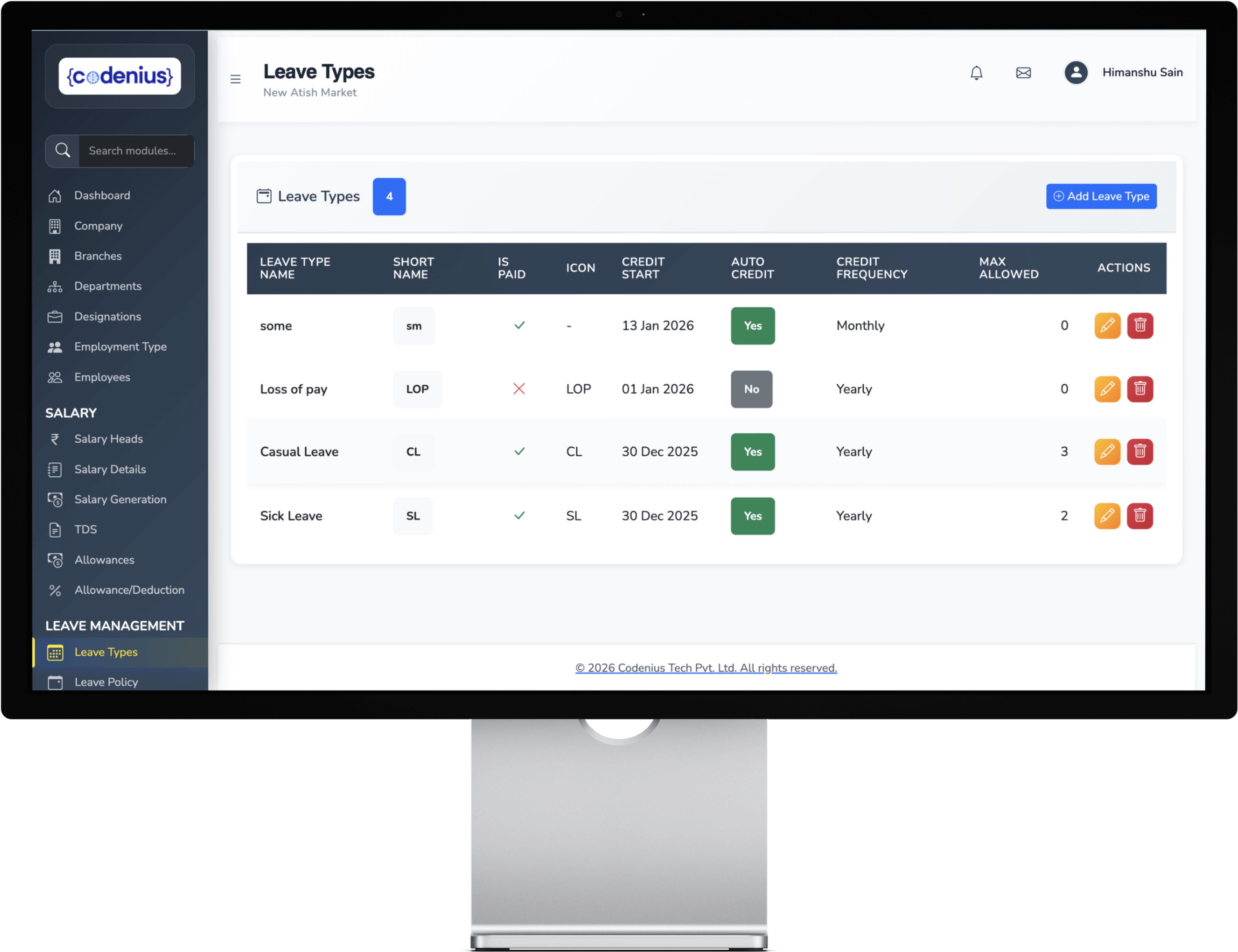Go to Leave Policy in the sidebar
Image resolution: width=1238 pixels, height=952 pixels.
coord(106,682)
